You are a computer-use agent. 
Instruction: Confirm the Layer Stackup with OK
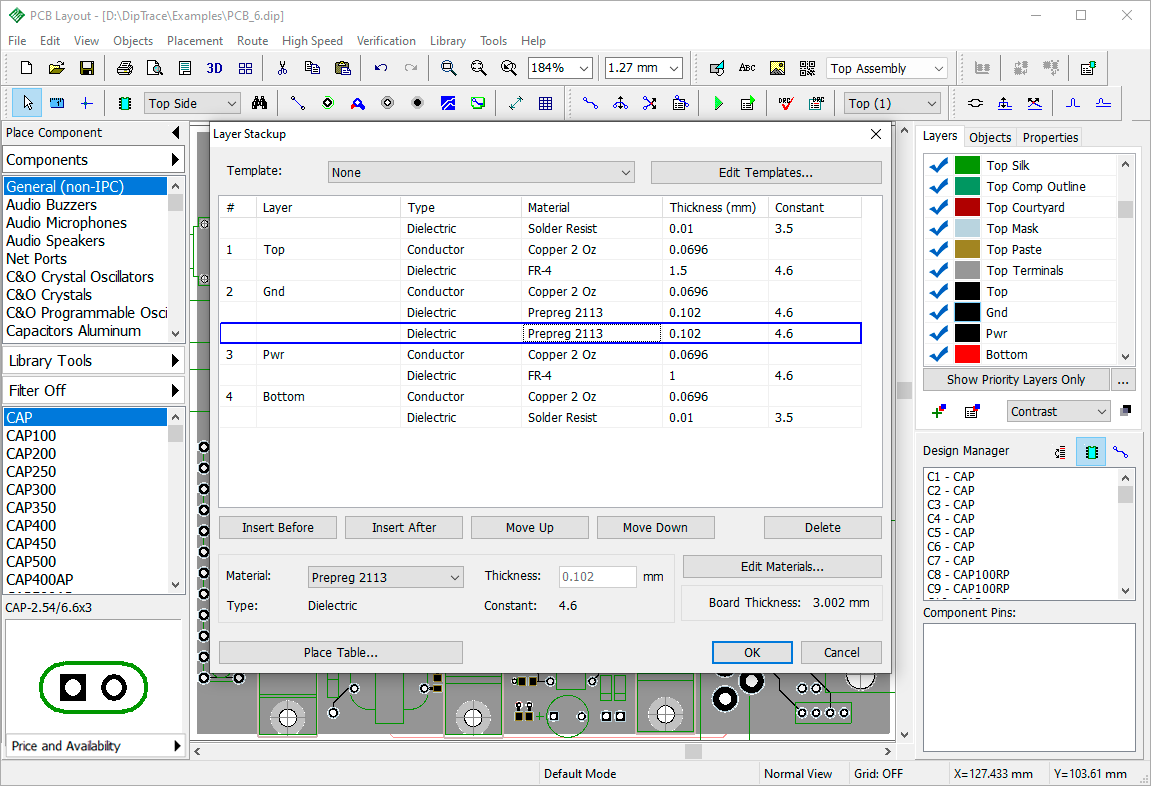[752, 652]
